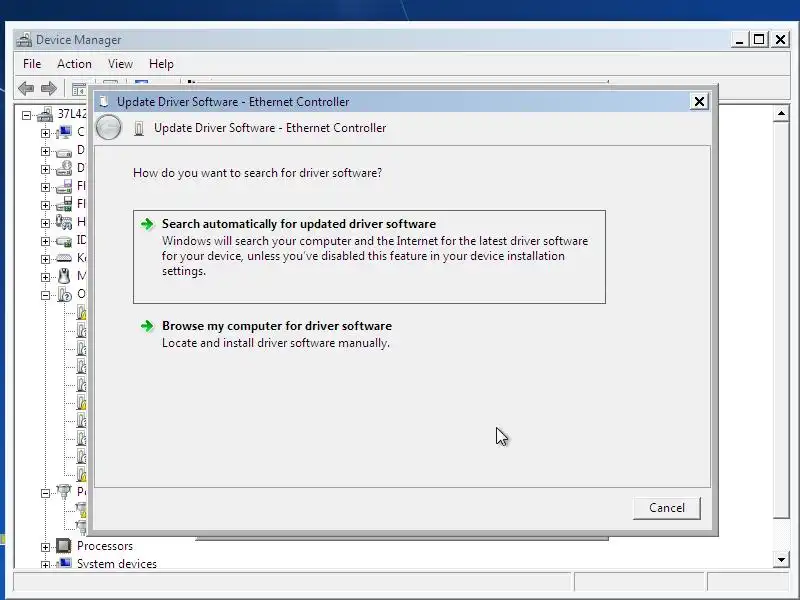
Task: Select the DVD/CD-ROM drives disc icon
Action: [x=64, y=168]
